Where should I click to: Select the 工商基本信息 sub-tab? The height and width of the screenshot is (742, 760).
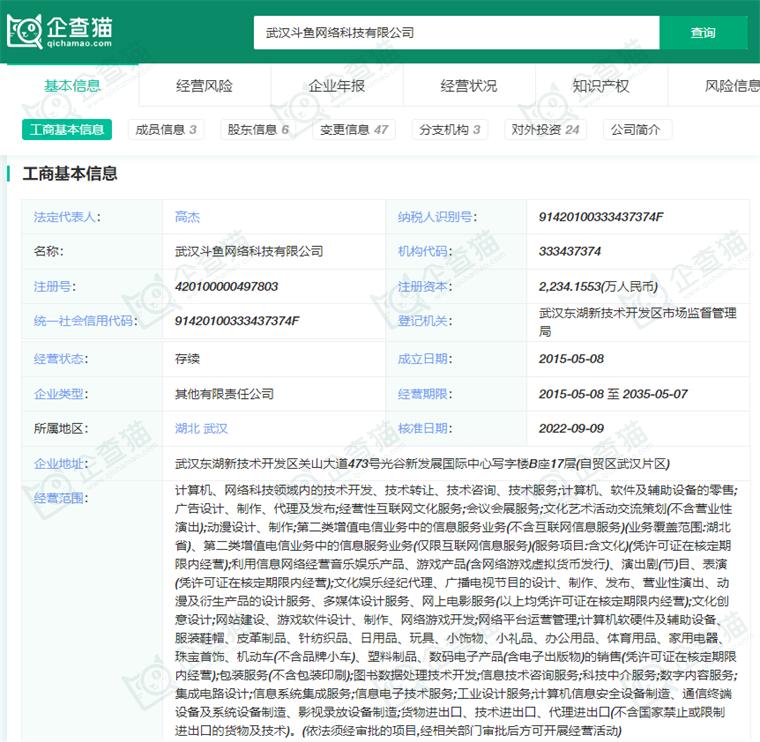pos(66,130)
